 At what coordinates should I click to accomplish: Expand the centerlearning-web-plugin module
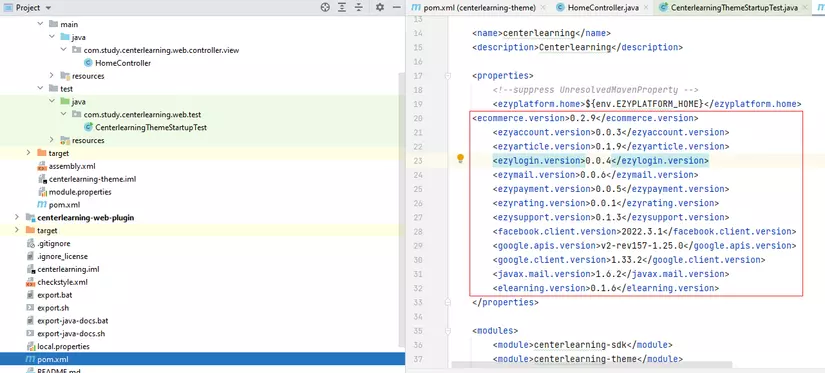pos(17,217)
